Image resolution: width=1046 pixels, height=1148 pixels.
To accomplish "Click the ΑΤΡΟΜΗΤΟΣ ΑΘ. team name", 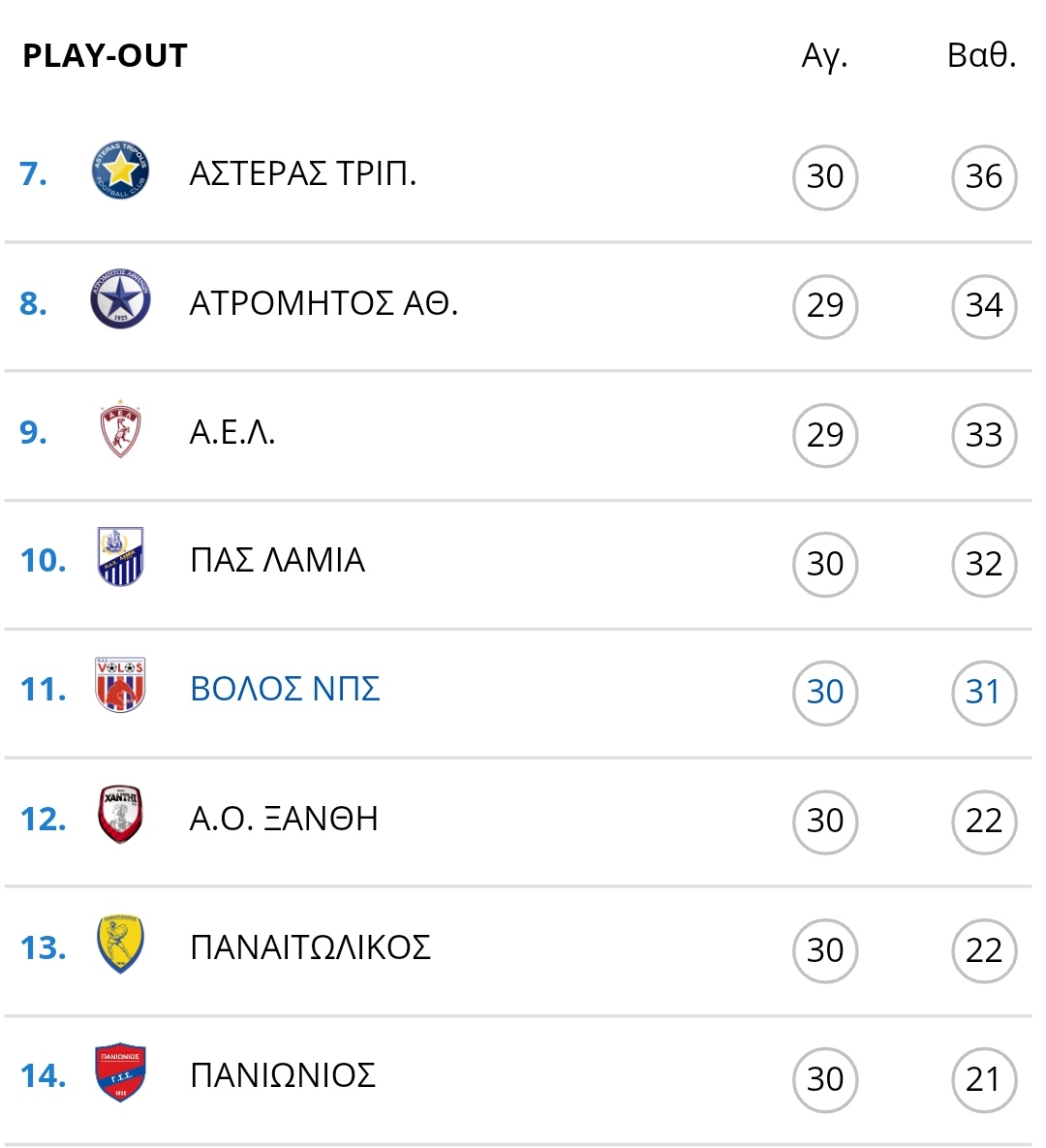I will click(x=323, y=303).
